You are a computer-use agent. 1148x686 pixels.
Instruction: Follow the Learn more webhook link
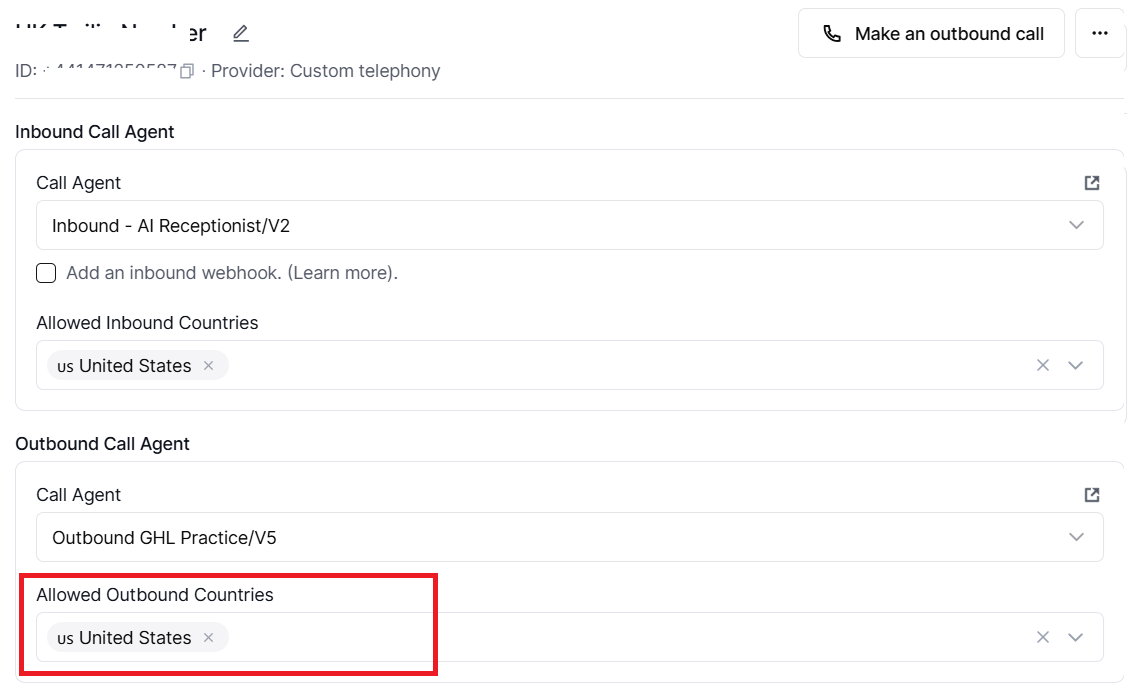pyautogui.click(x=342, y=273)
